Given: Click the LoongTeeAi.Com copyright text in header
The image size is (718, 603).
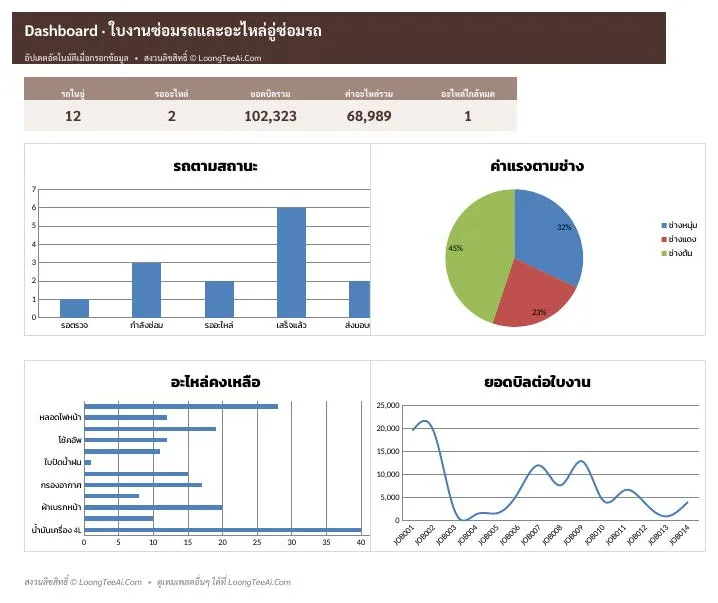Looking at the screenshot, I should 202,58.
